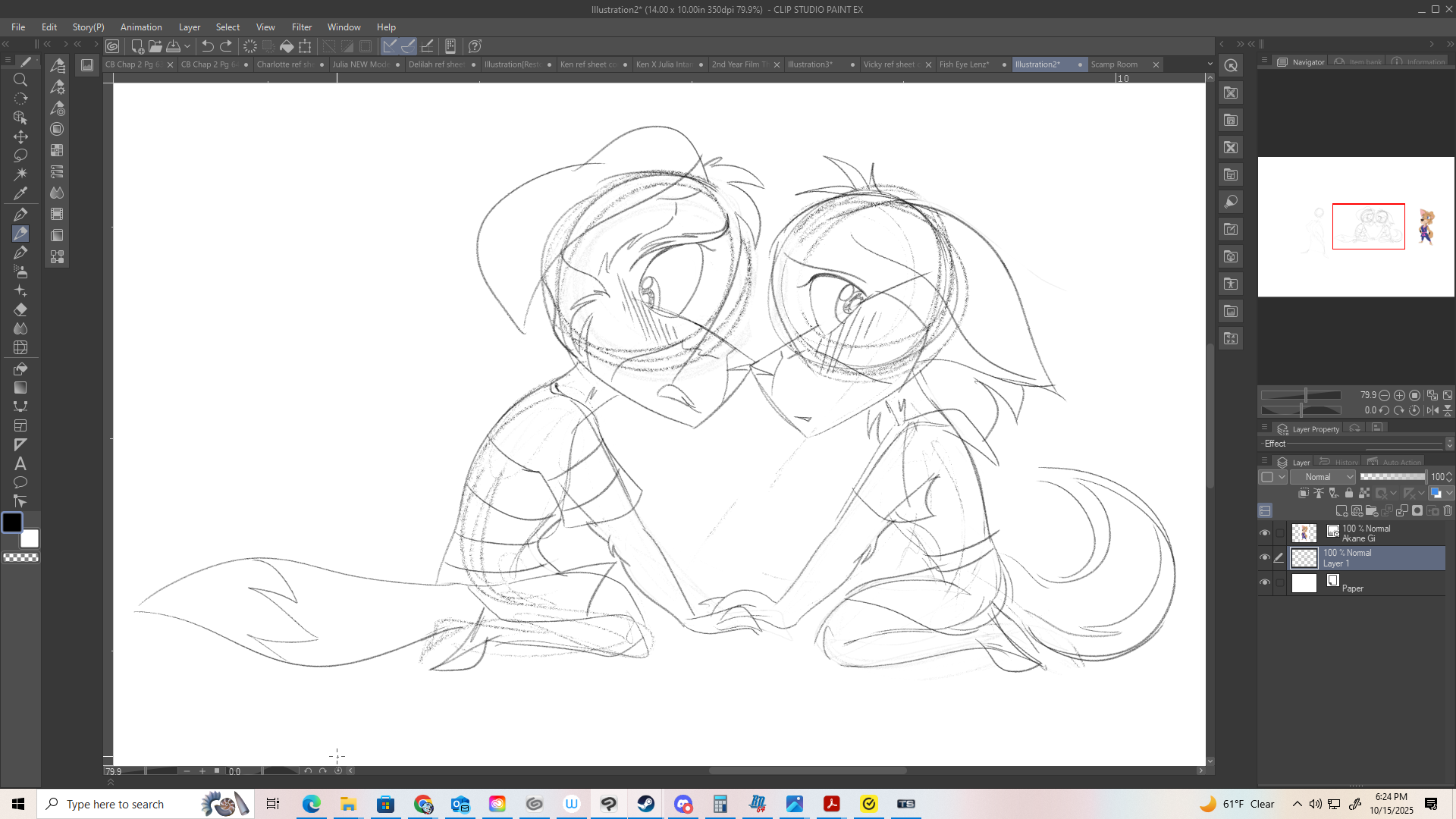Click the Undo arrow in toolbar
The image size is (1456, 819).
207,46
